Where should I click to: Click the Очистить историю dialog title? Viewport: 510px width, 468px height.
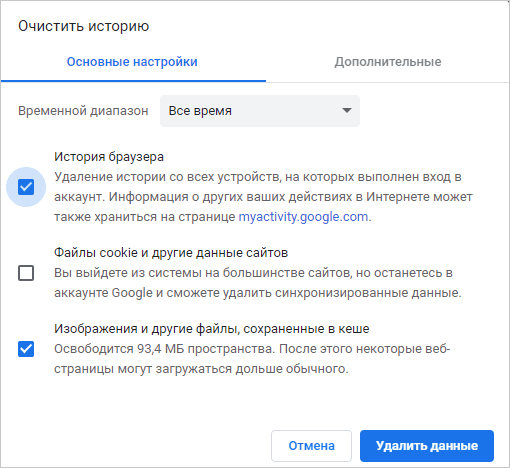[x=83, y=26]
